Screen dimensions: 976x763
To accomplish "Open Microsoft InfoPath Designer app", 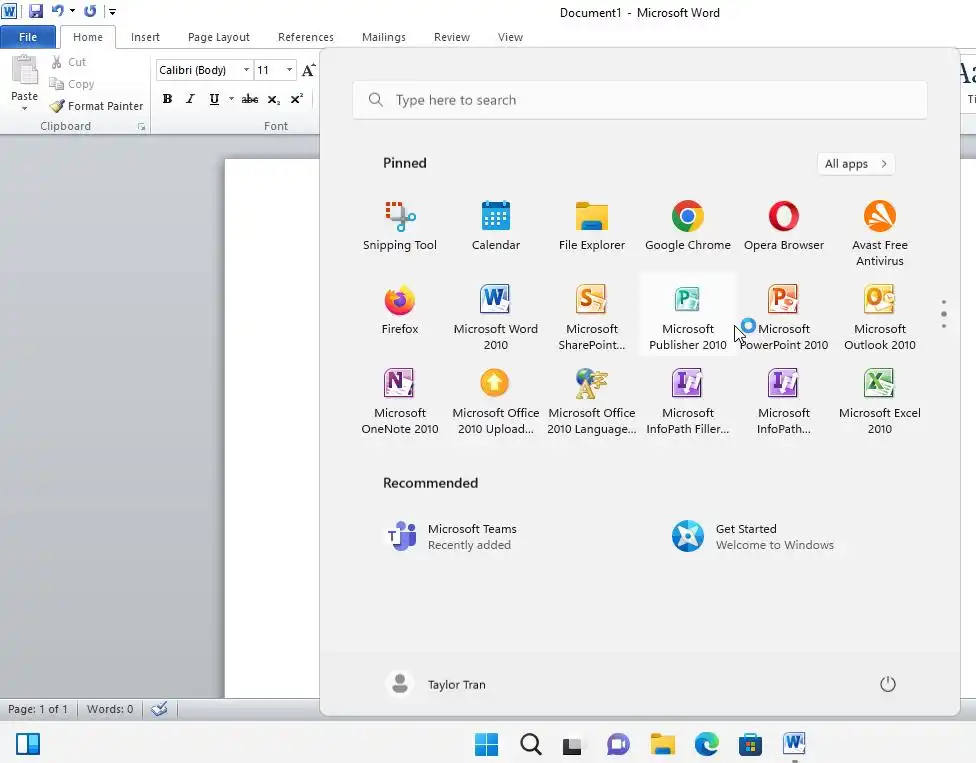I will click(784, 401).
